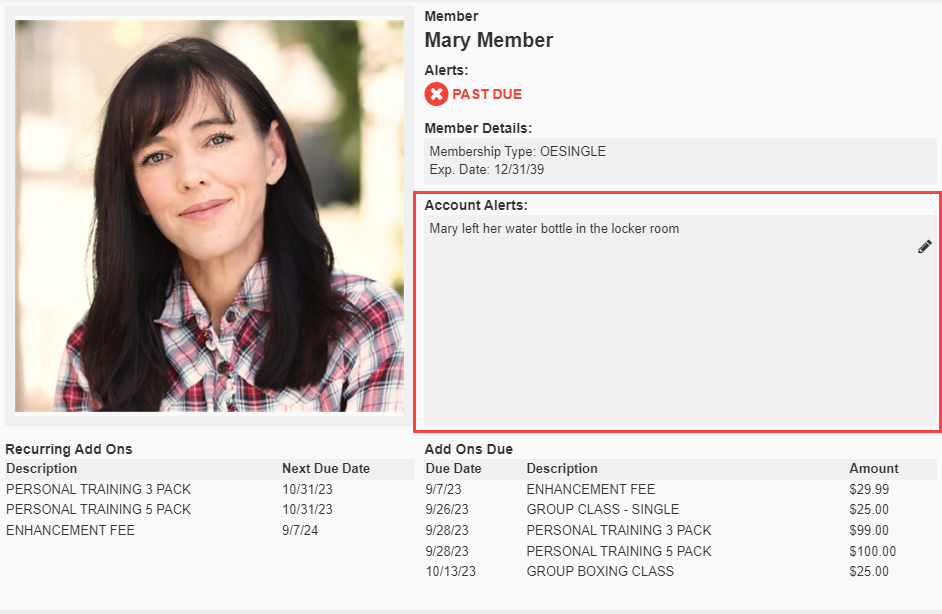Click Exp. Date: 12/31/39
Screen dimensions: 942x614
click(487, 169)
